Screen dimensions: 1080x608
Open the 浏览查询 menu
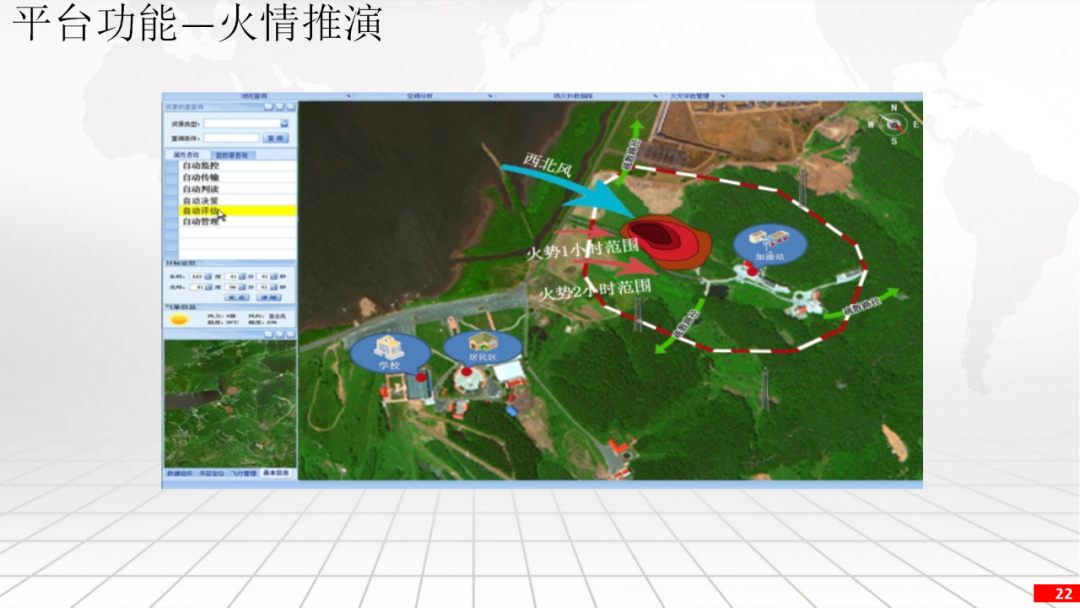pyautogui.click(x=254, y=96)
